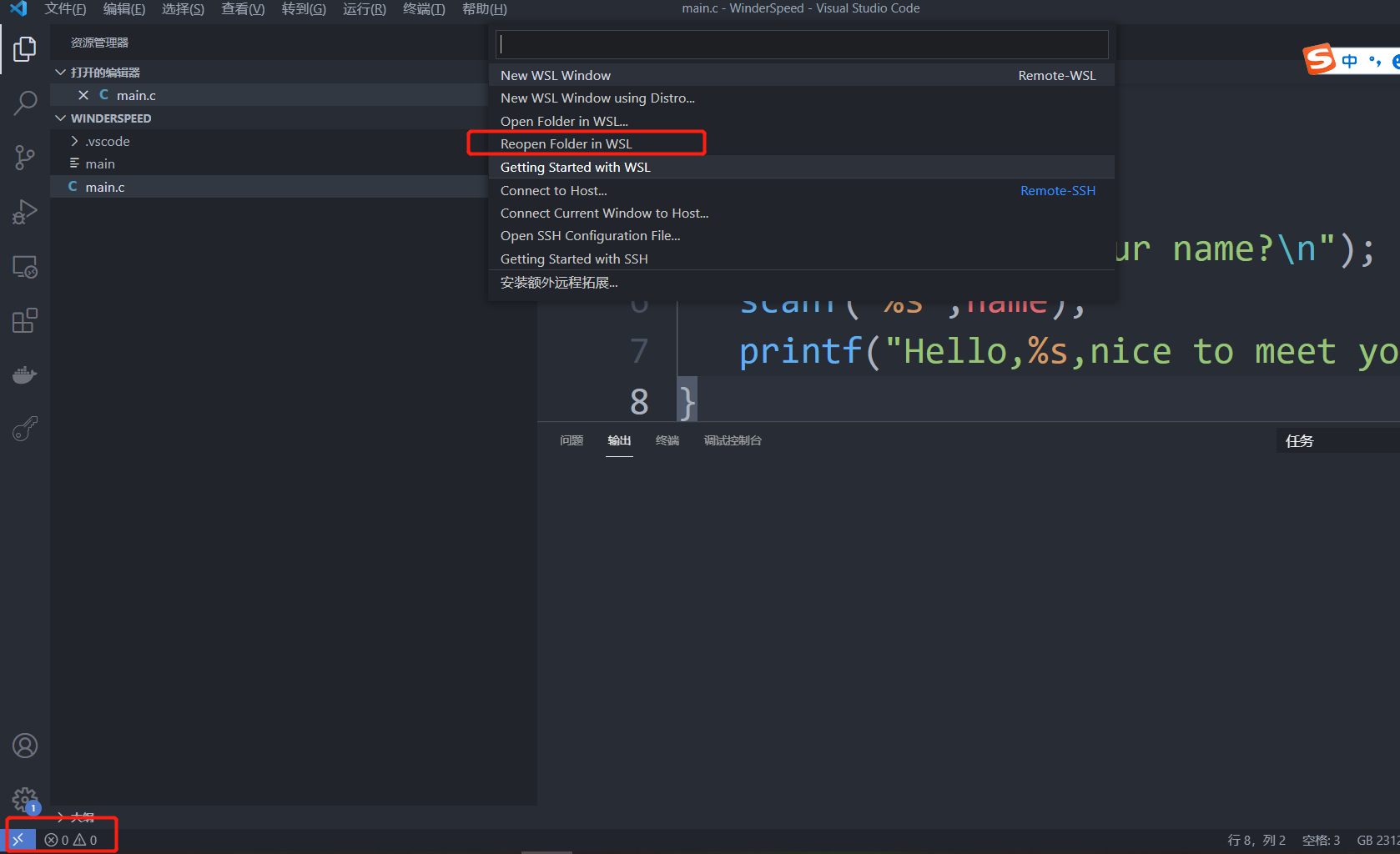Select the Connect to Host command
The image size is (1400, 854).
click(553, 190)
